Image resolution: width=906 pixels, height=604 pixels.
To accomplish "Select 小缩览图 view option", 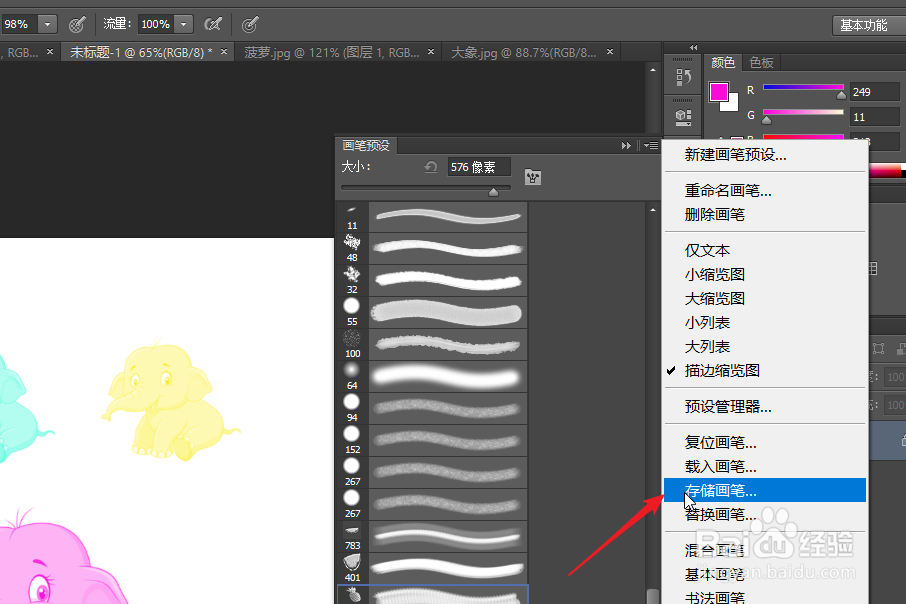I will [x=764, y=275].
